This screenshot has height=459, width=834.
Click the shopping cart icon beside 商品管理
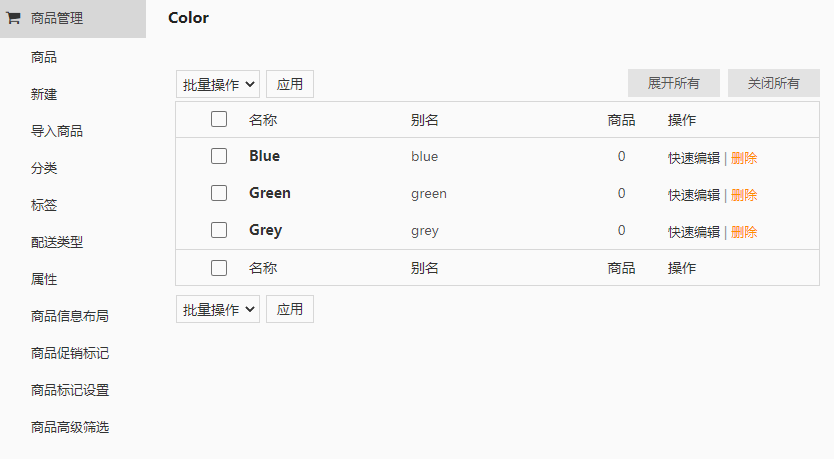pos(13,18)
